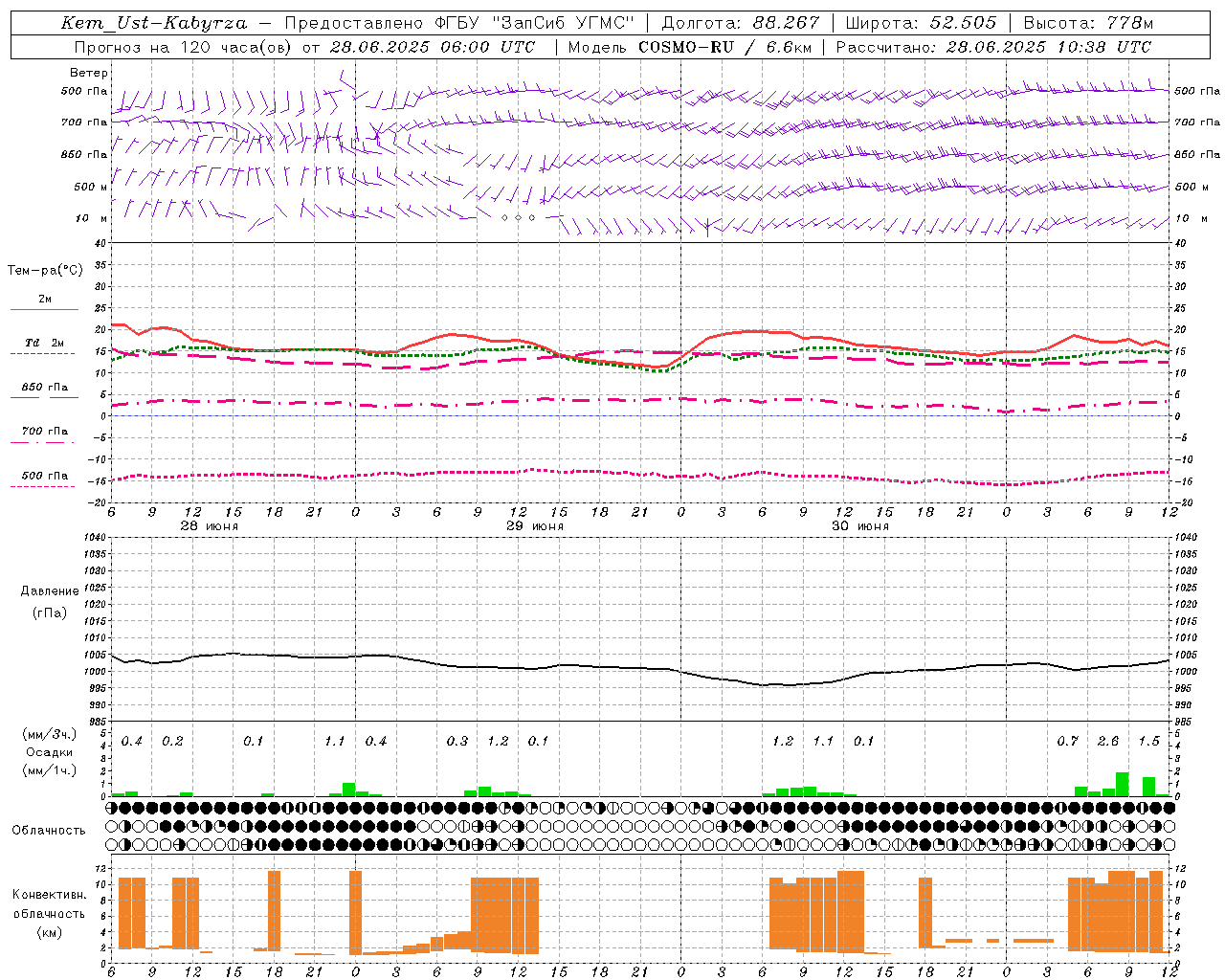The height and width of the screenshot is (980, 1225).
Task: Click the date label 29 июня
Action: coord(534,526)
